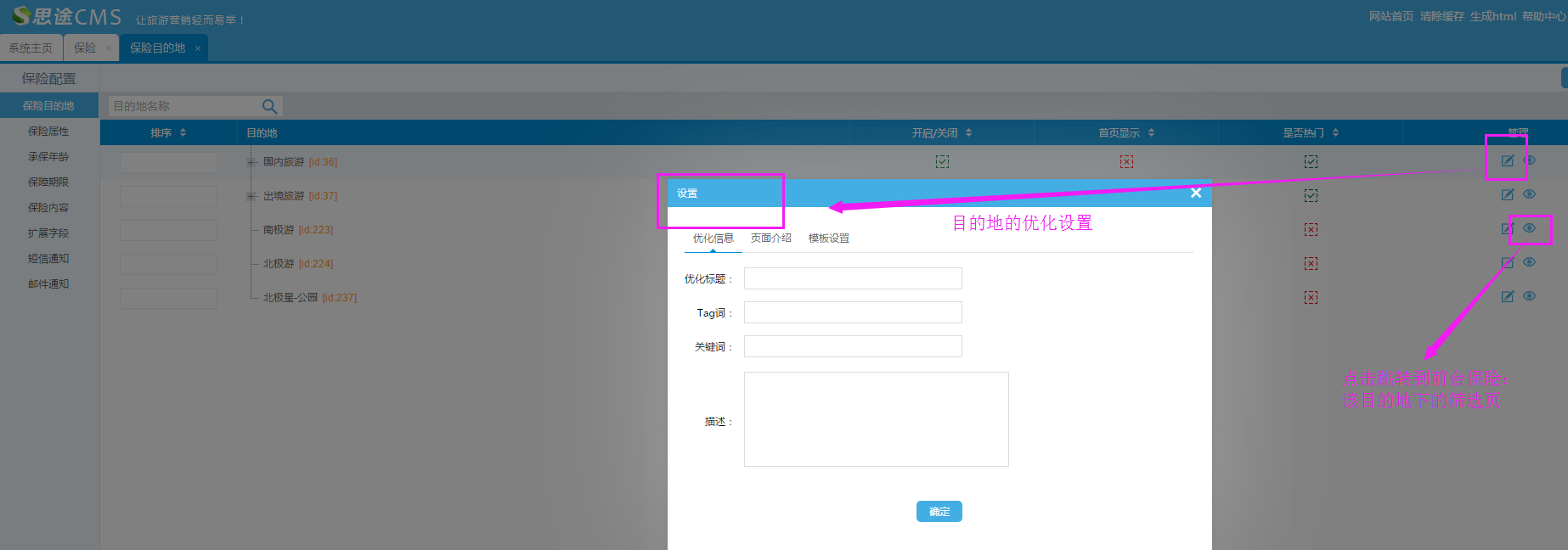Click the eye icon for 北极星-公园 row

point(1529,296)
